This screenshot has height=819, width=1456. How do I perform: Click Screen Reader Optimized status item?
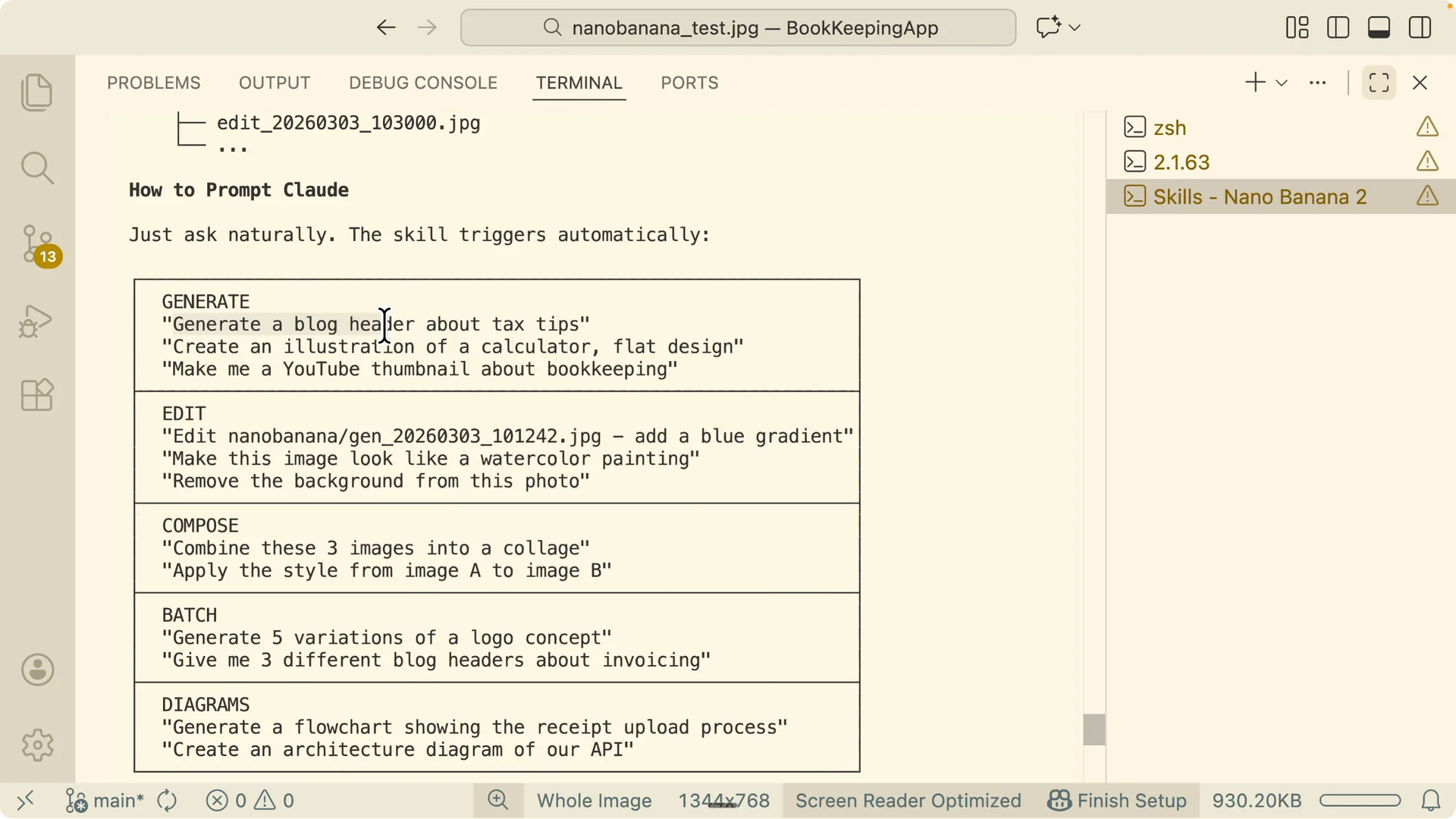908,801
